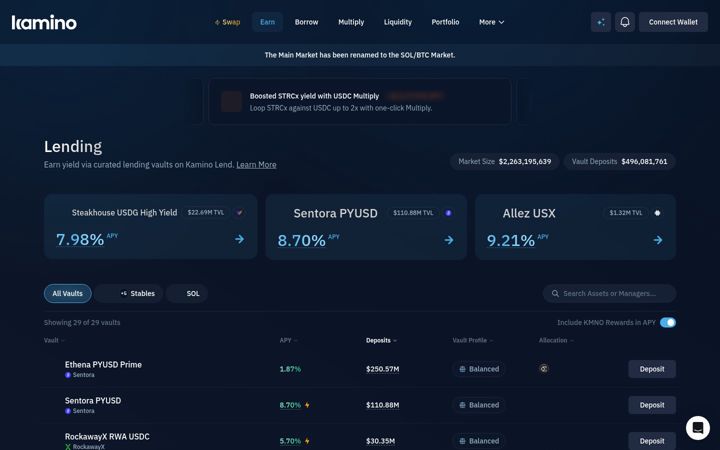Select the Earn tab
The height and width of the screenshot is (450, 720).
267,22
